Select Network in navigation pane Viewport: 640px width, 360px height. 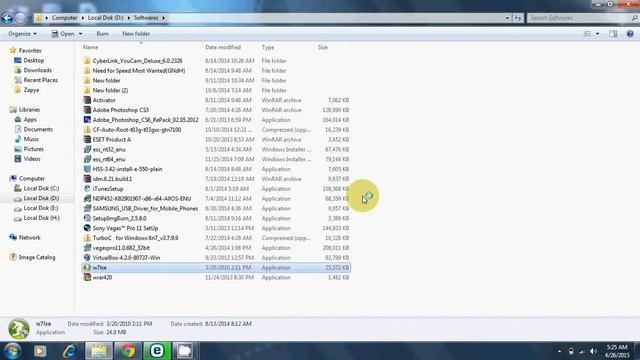(x=29, y=238)
